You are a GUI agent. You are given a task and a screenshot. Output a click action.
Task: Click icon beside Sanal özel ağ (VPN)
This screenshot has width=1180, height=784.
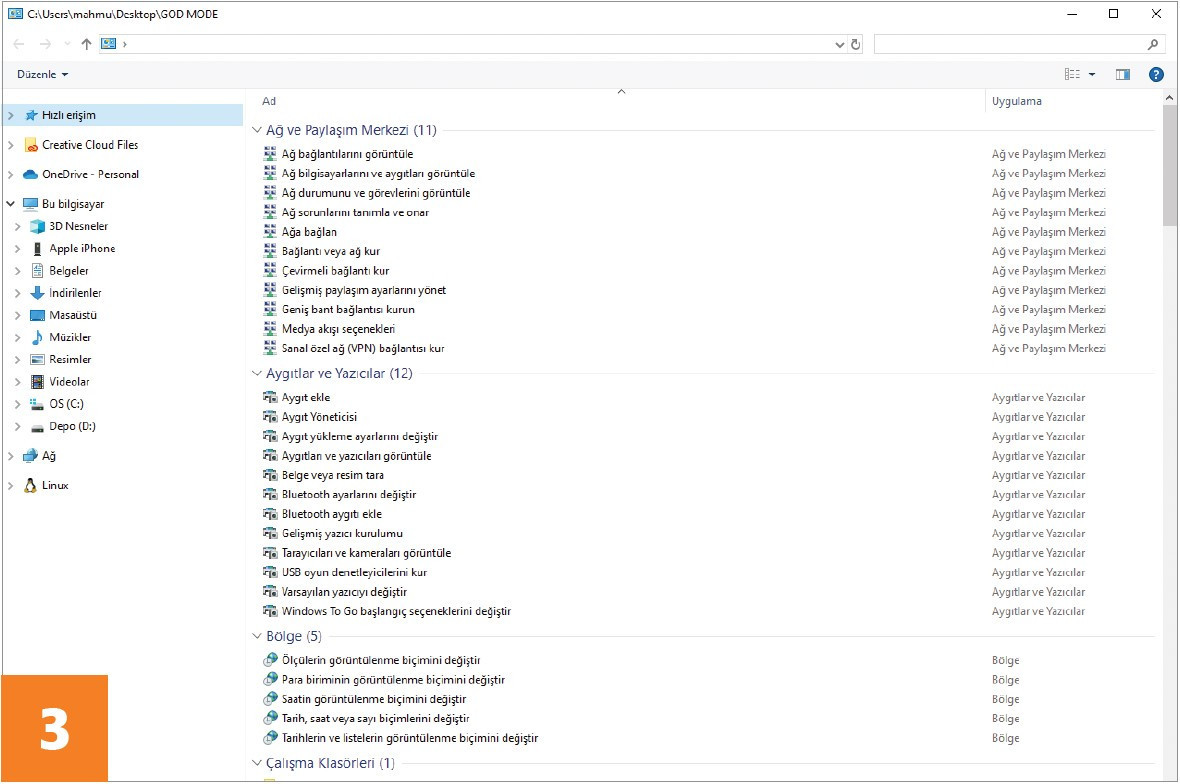pos(270,348)
